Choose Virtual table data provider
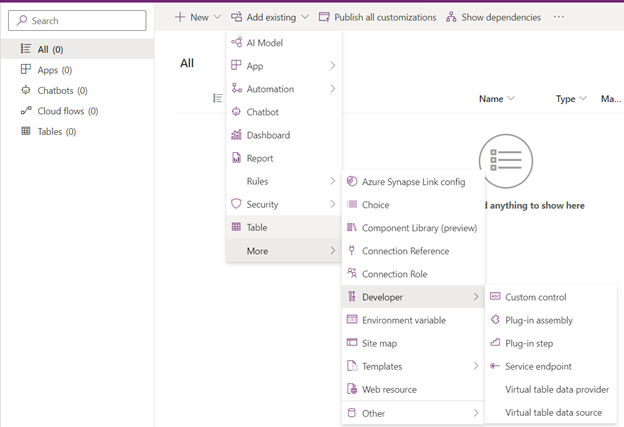 551,389
